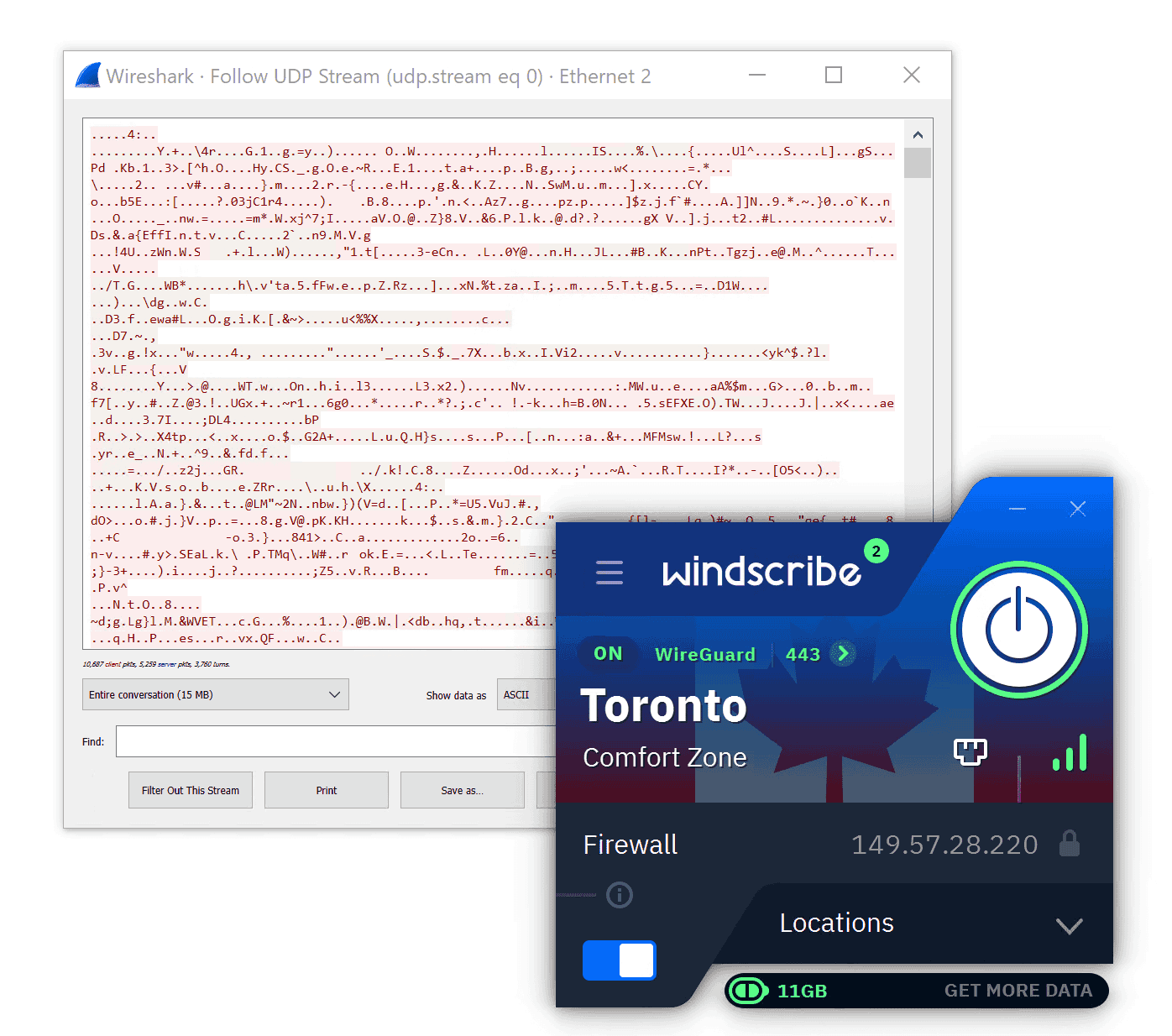
Task: Click the Windscribe power button
Action: (x=1018, y=630)
